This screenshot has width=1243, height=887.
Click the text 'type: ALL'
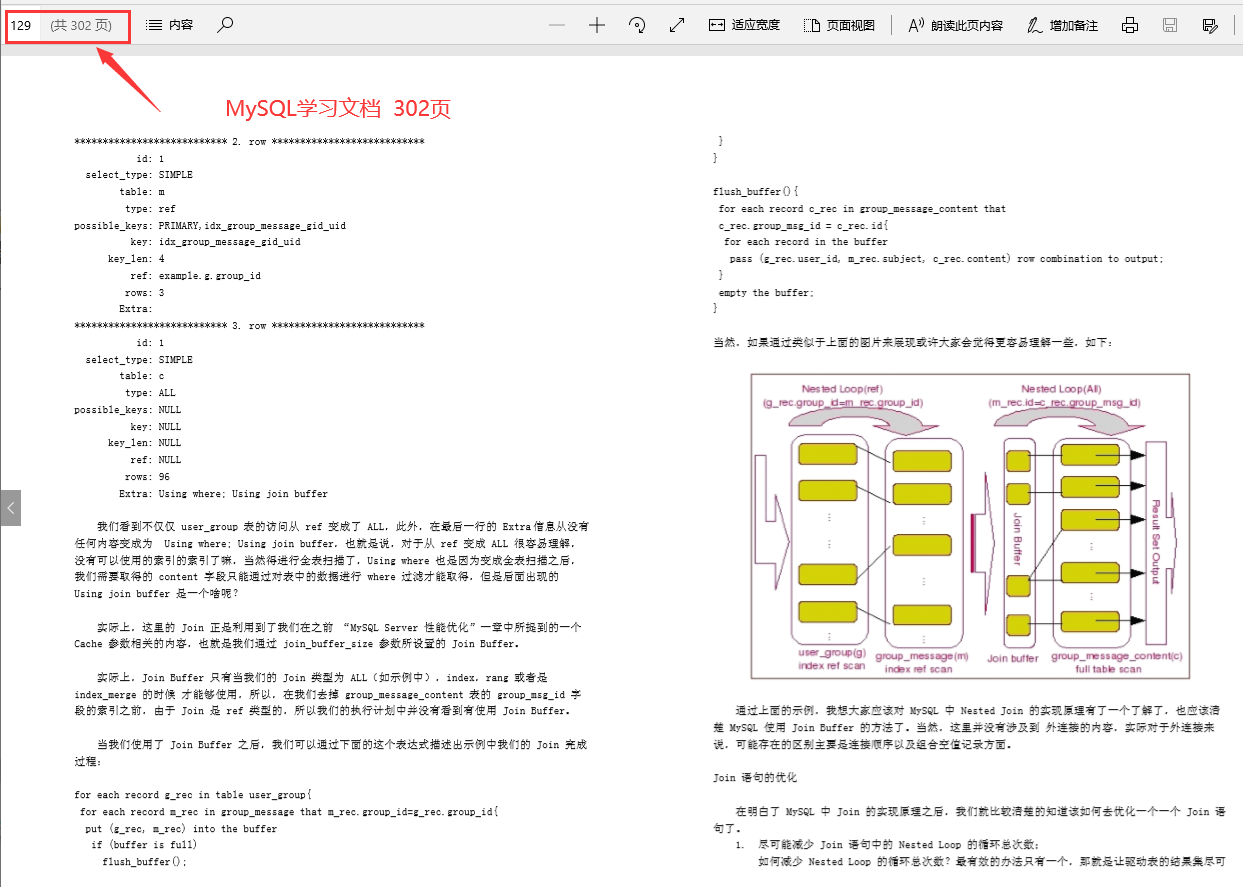(150, 393)
